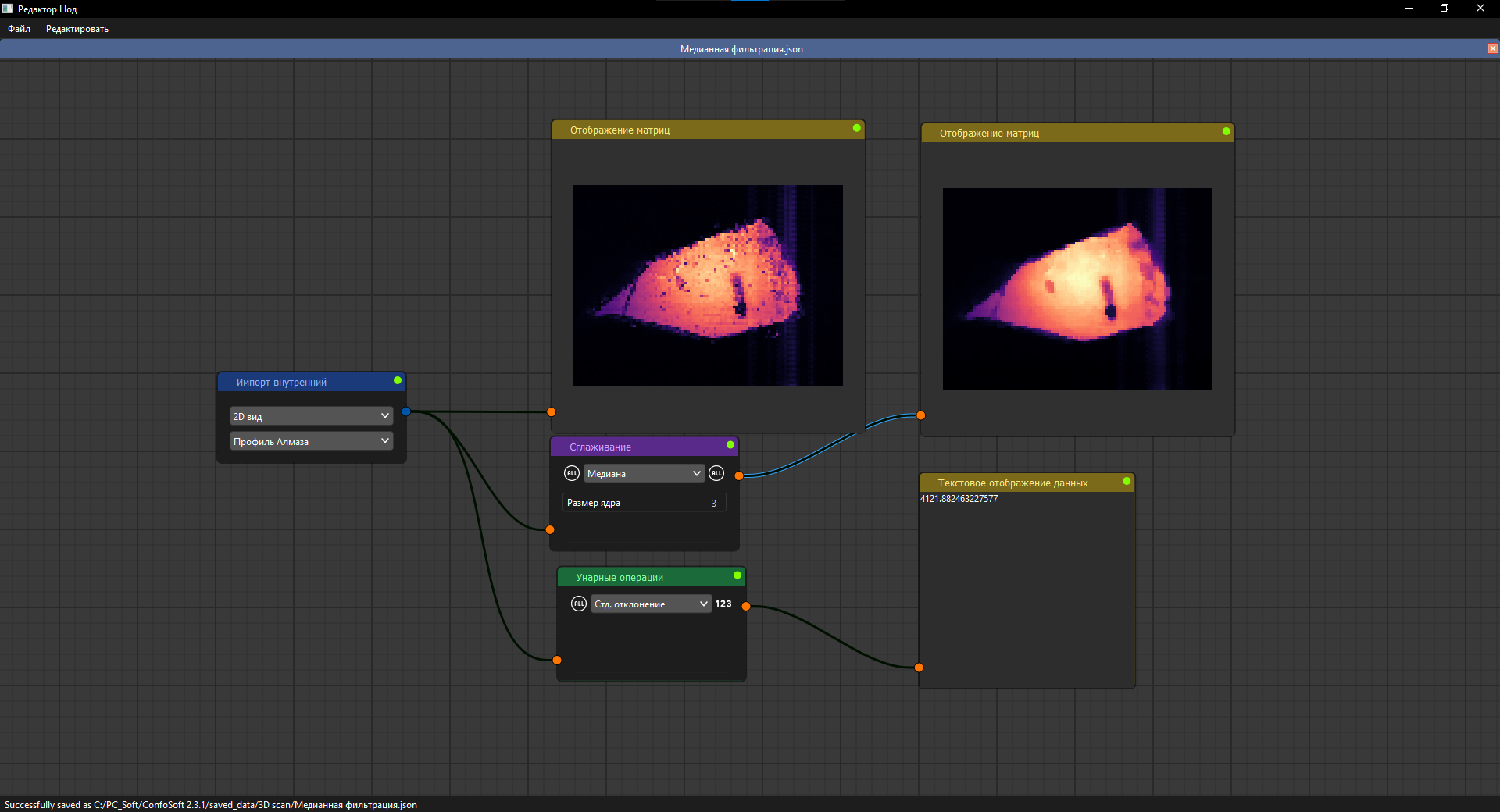Minimize the Редактор Нод window
This screenshot has width=1500, height=812.
click(1409, 9)
